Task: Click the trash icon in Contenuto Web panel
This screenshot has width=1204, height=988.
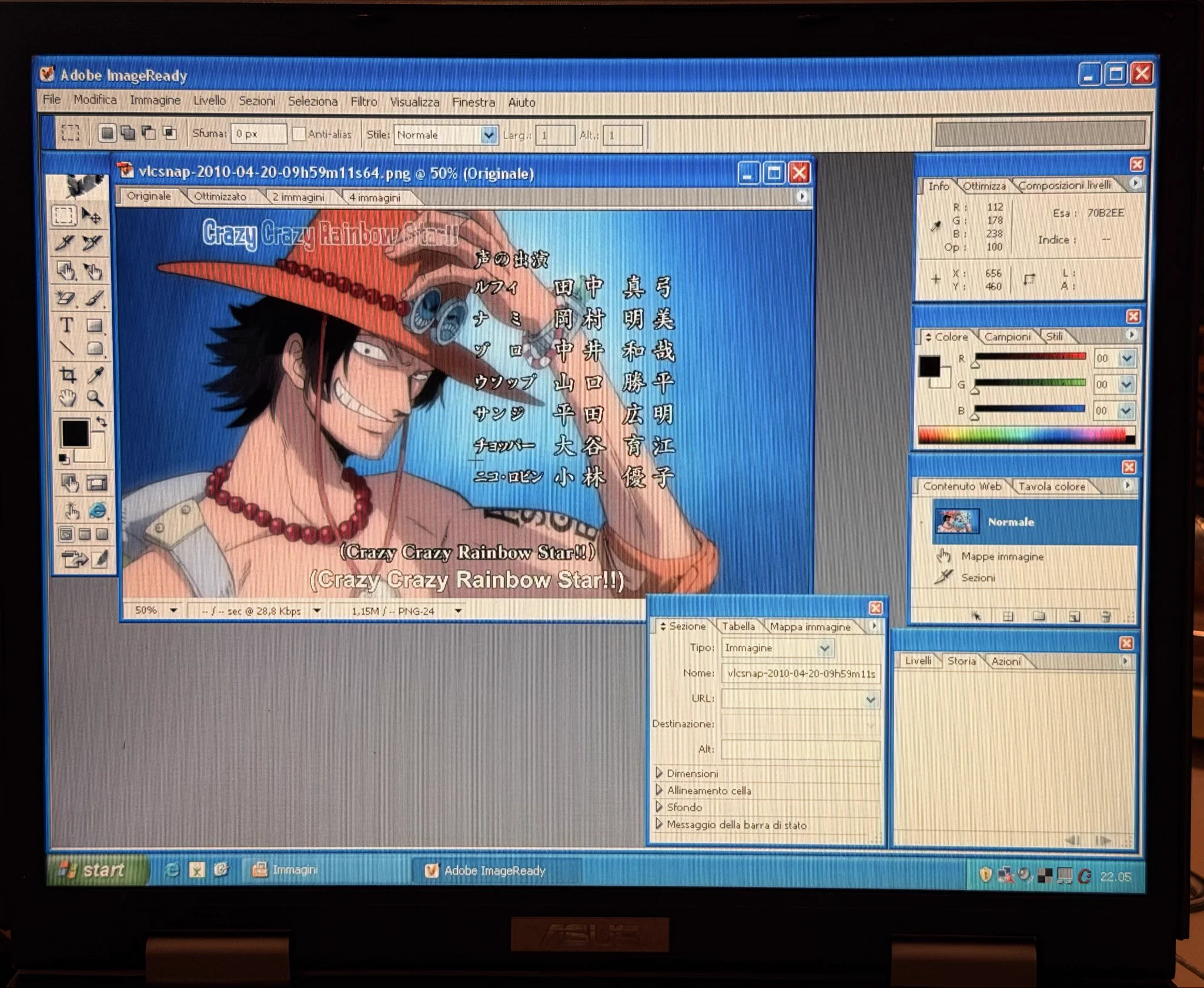Action: tap(1106, 616)
